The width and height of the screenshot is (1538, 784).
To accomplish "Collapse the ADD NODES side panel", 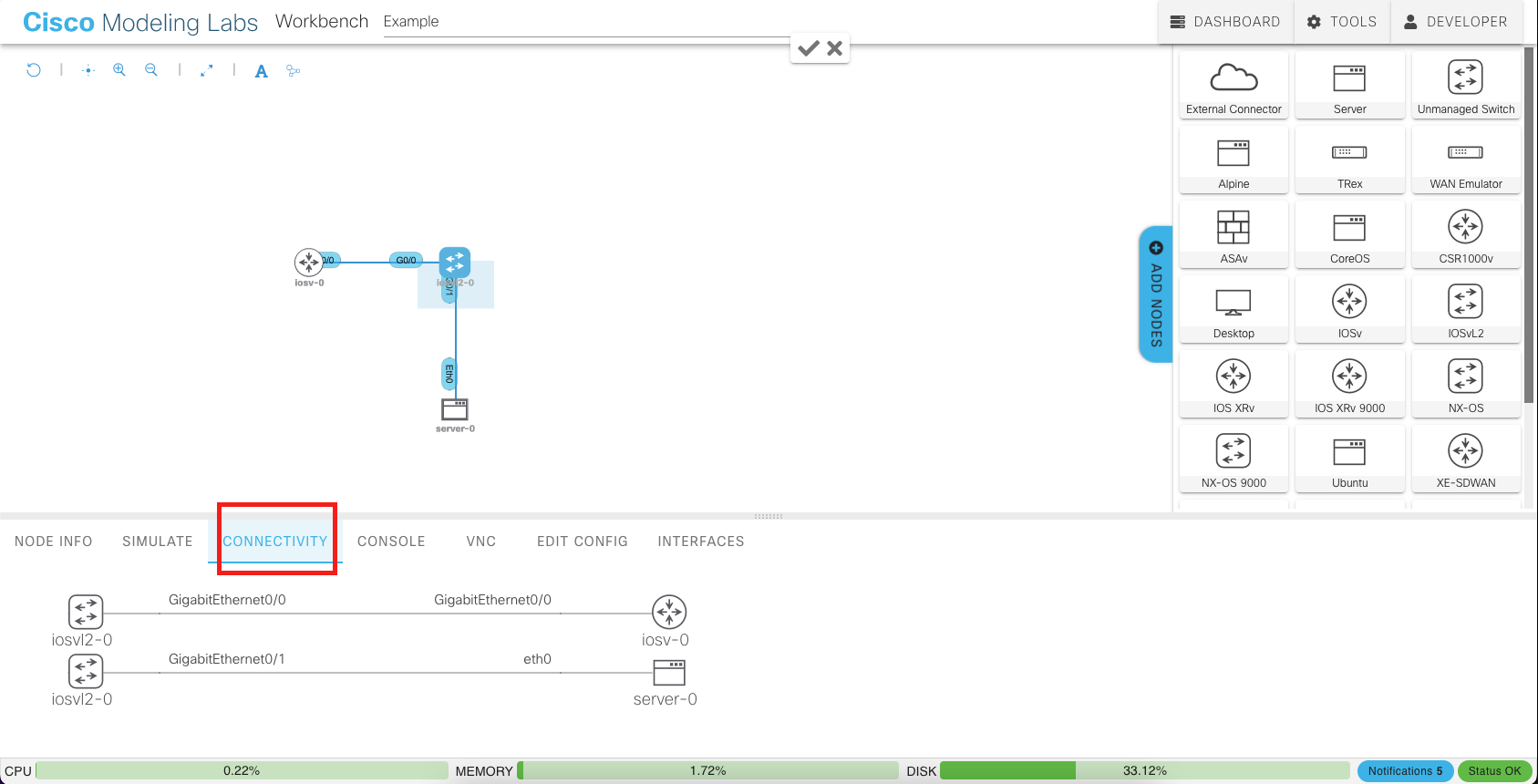I will [1155, 294].
